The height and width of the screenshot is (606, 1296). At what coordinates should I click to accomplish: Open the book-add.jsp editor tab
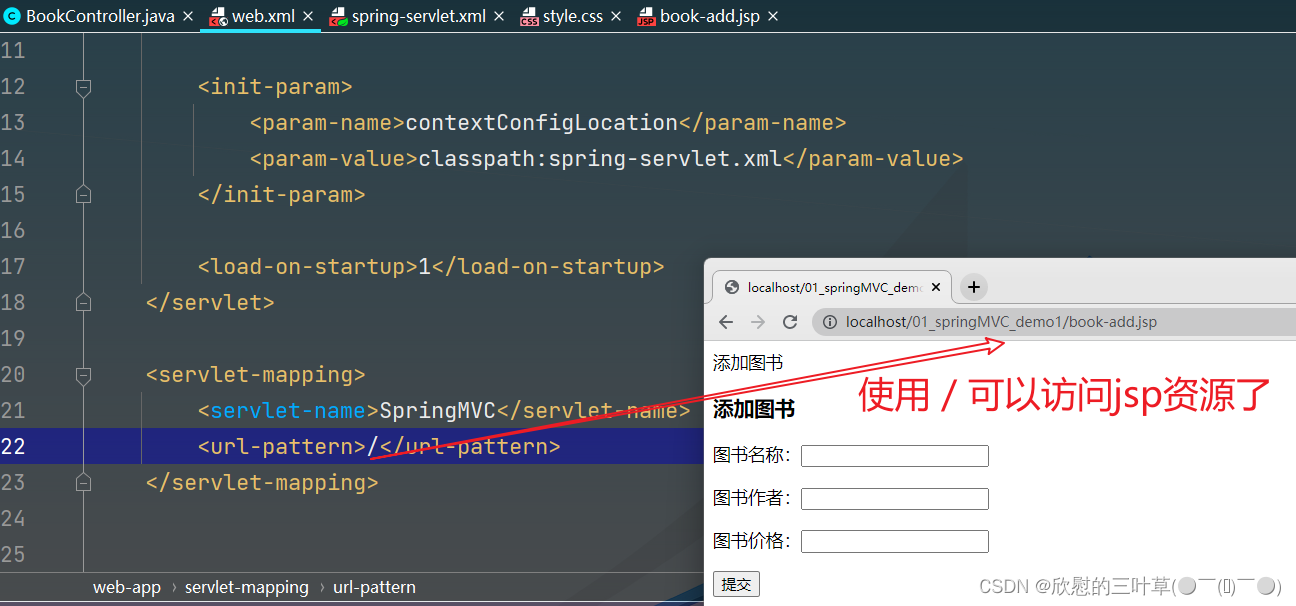pyautogui.click(x=710, y=16)
